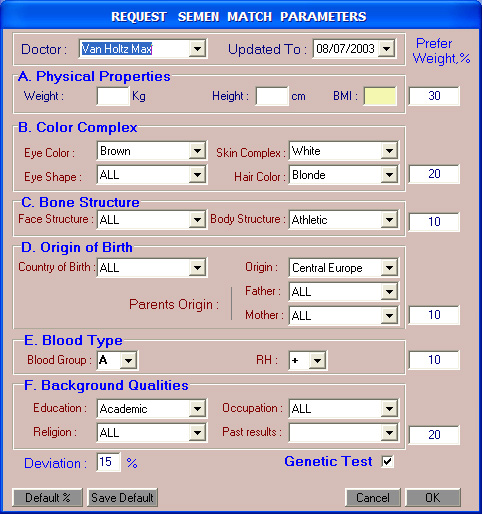Viewport: 482px width, 514px height.
Task: Click the Weight input field
Action: click(113, 96)
